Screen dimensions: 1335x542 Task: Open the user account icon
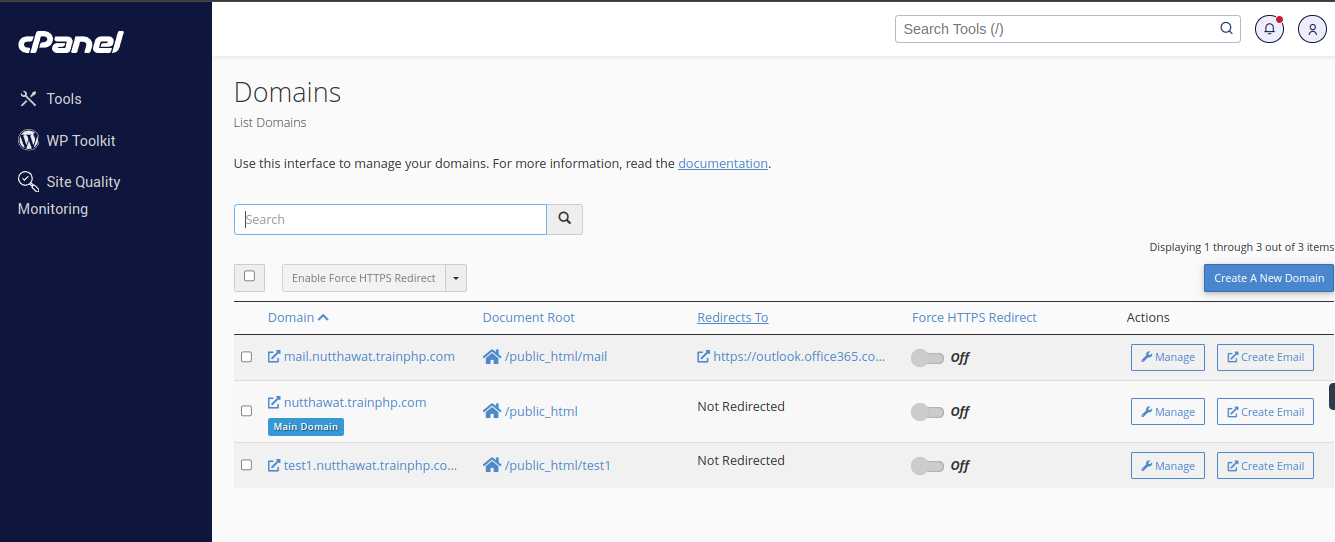click(1312, 29)
